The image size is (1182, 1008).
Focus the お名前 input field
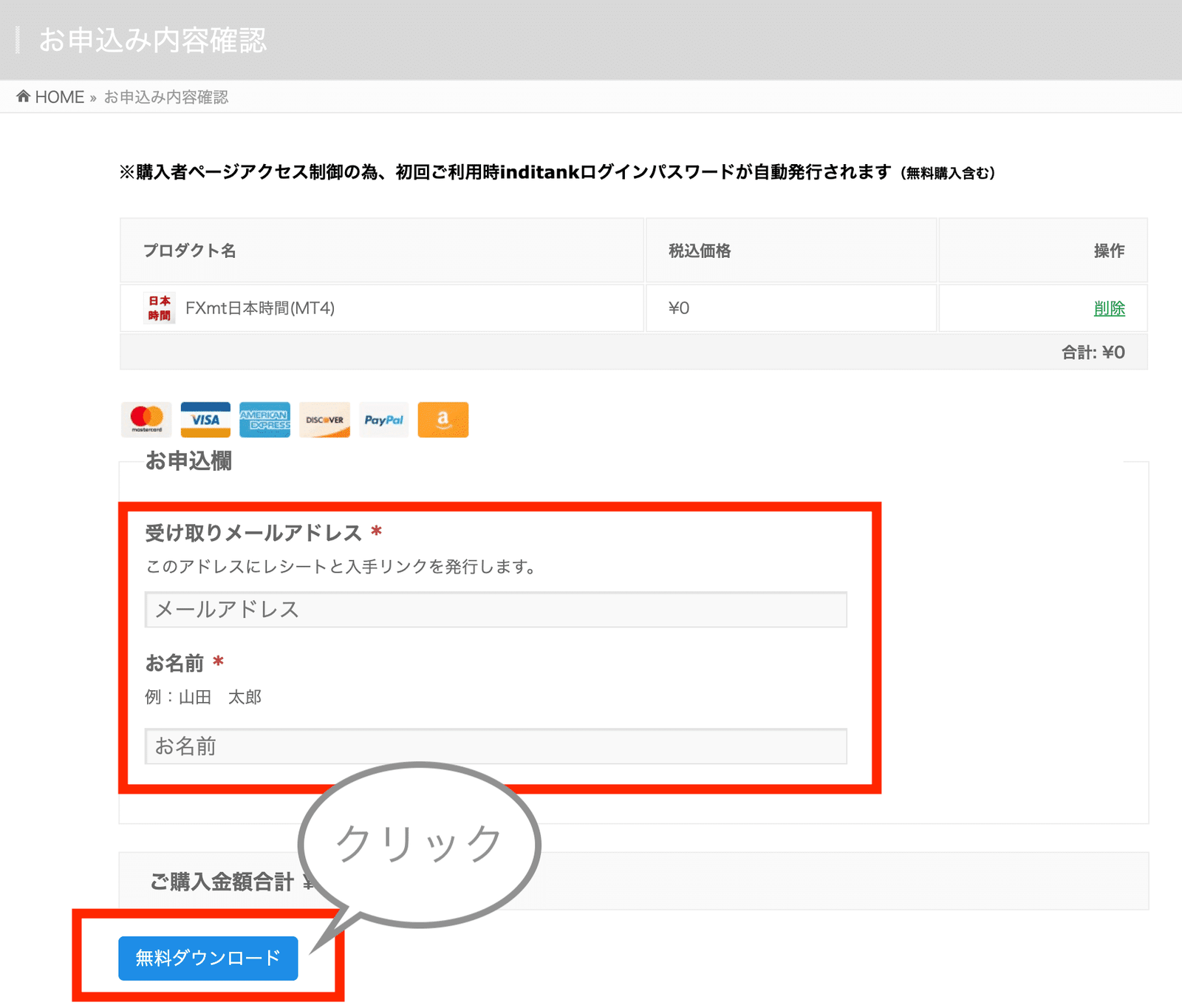(496, 746)
